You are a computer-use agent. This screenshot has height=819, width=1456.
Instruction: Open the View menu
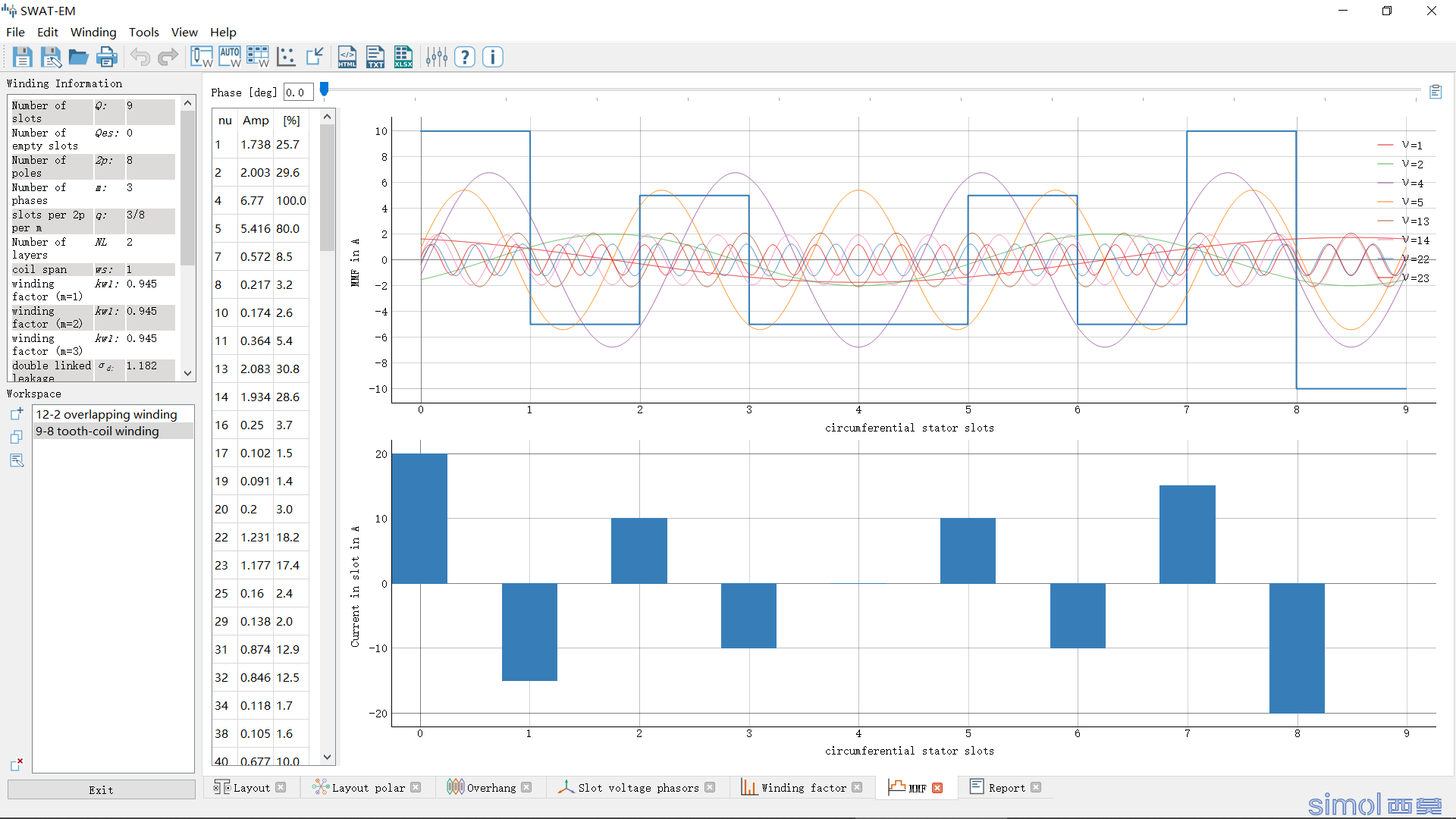click(184, 32)
